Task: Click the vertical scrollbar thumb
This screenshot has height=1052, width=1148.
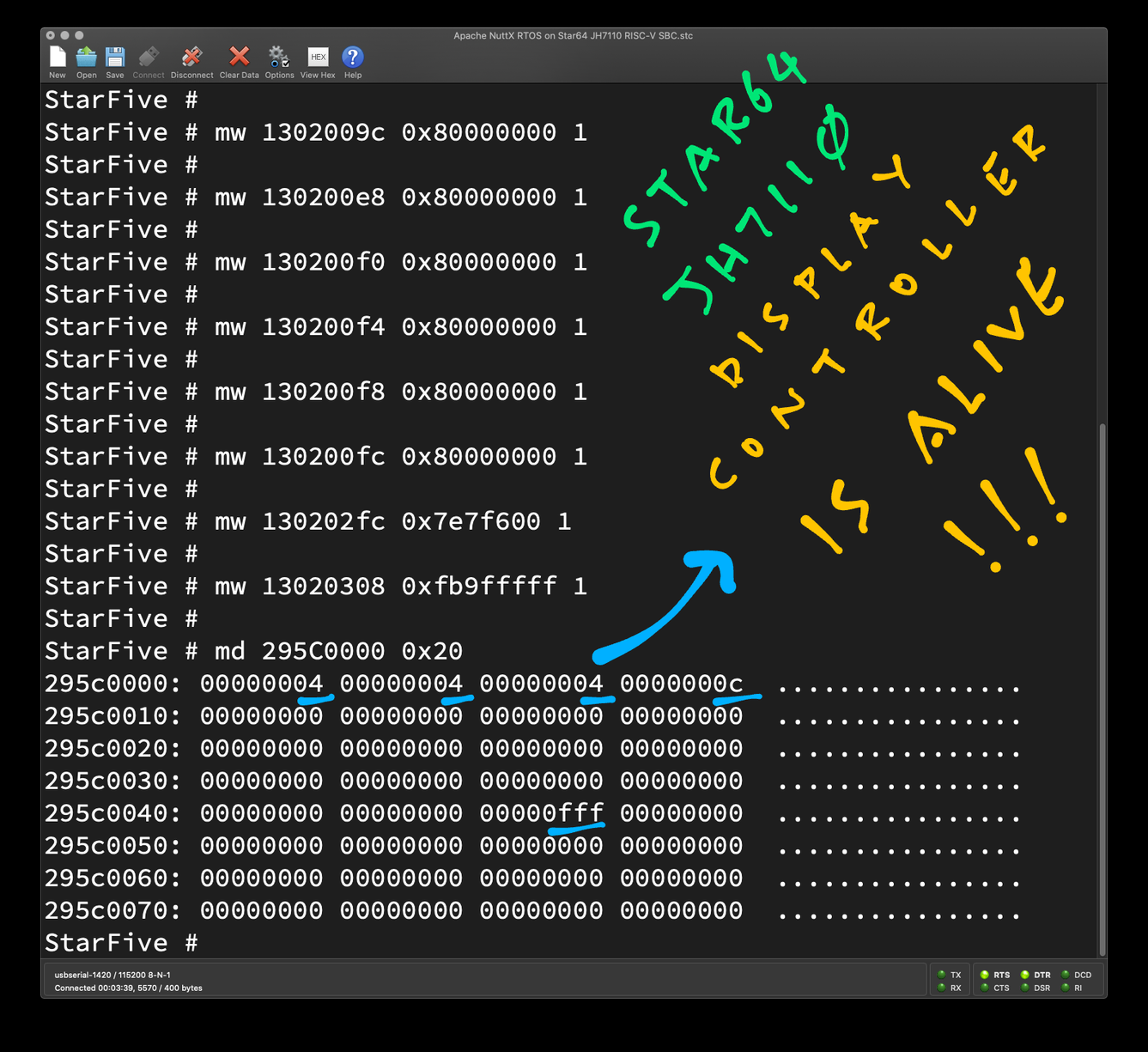Action: [x=1102, y=687]
